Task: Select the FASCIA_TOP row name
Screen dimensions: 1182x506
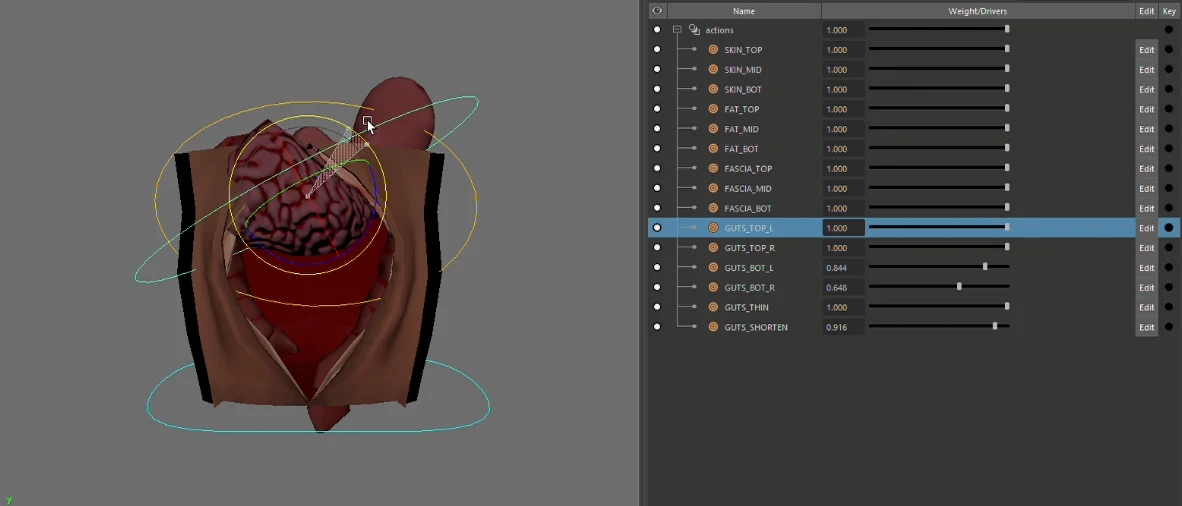Action: point(748,169)
